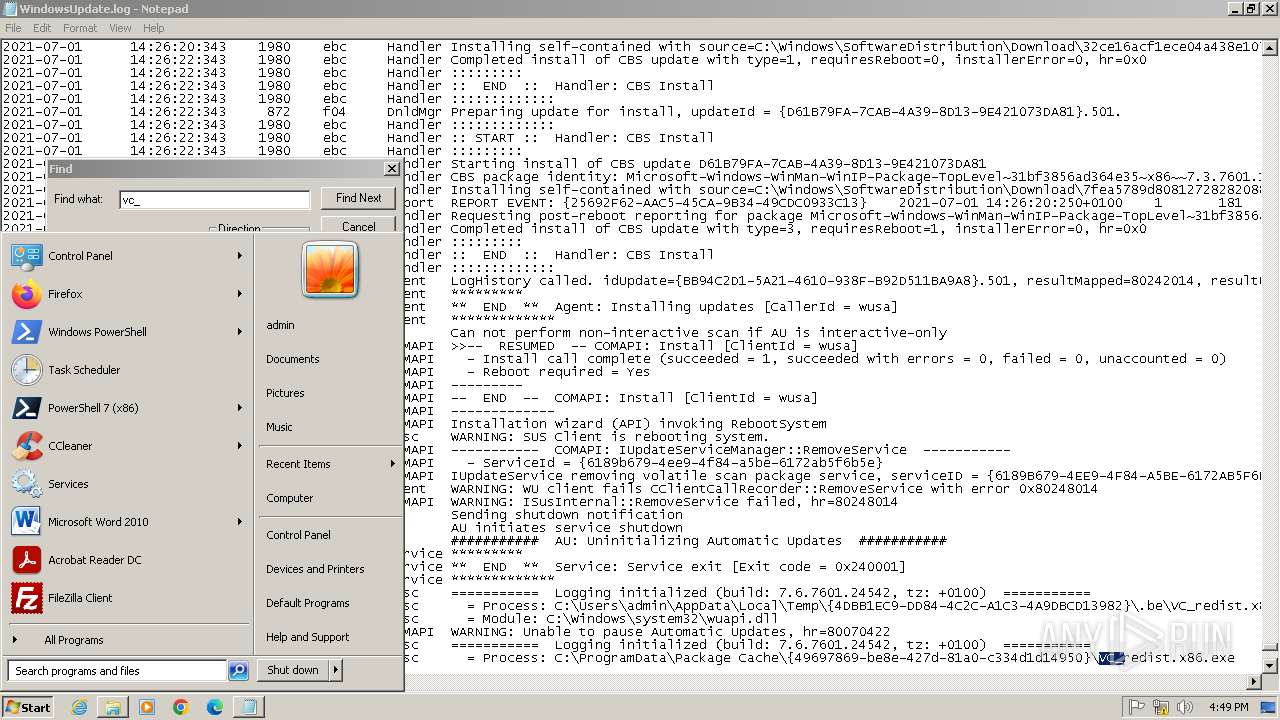
Task: Open PowerShell 7 (x86) from Start menu
Action: coord(27,408)
